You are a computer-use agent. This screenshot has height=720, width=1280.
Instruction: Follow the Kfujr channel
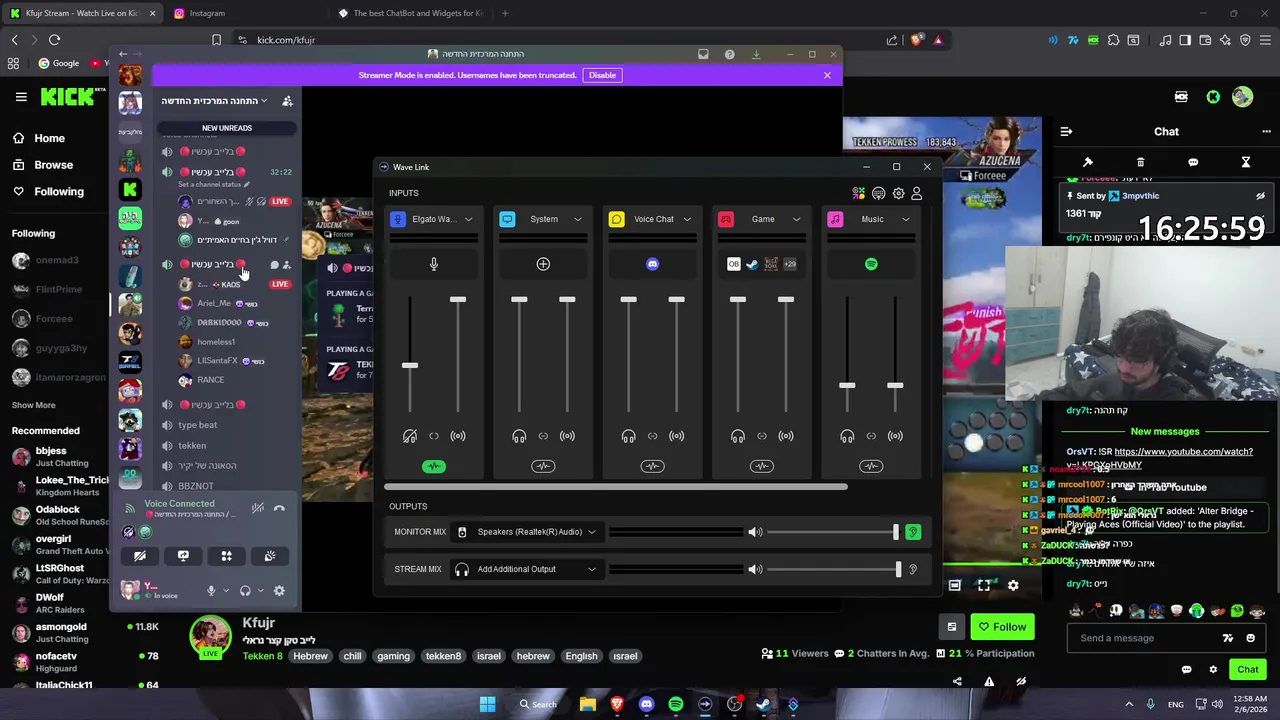pos(1003,627)
